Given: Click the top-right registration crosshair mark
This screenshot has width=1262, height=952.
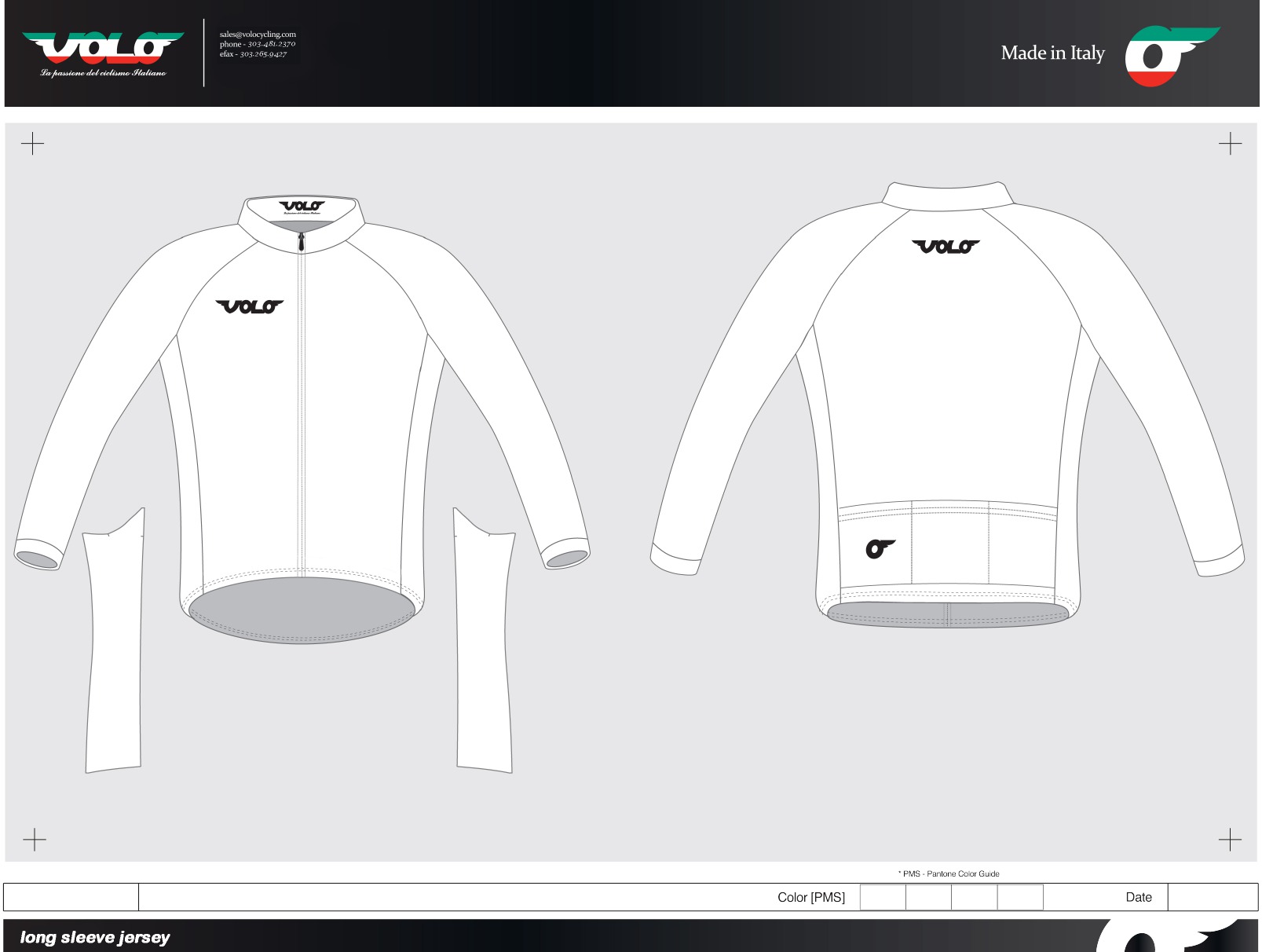Looking at the screenshot, I should click(1230, 144).
